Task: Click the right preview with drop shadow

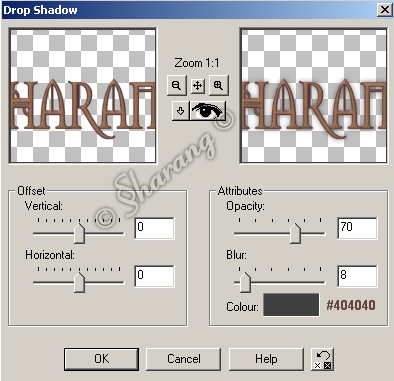Action: point(314,96)
